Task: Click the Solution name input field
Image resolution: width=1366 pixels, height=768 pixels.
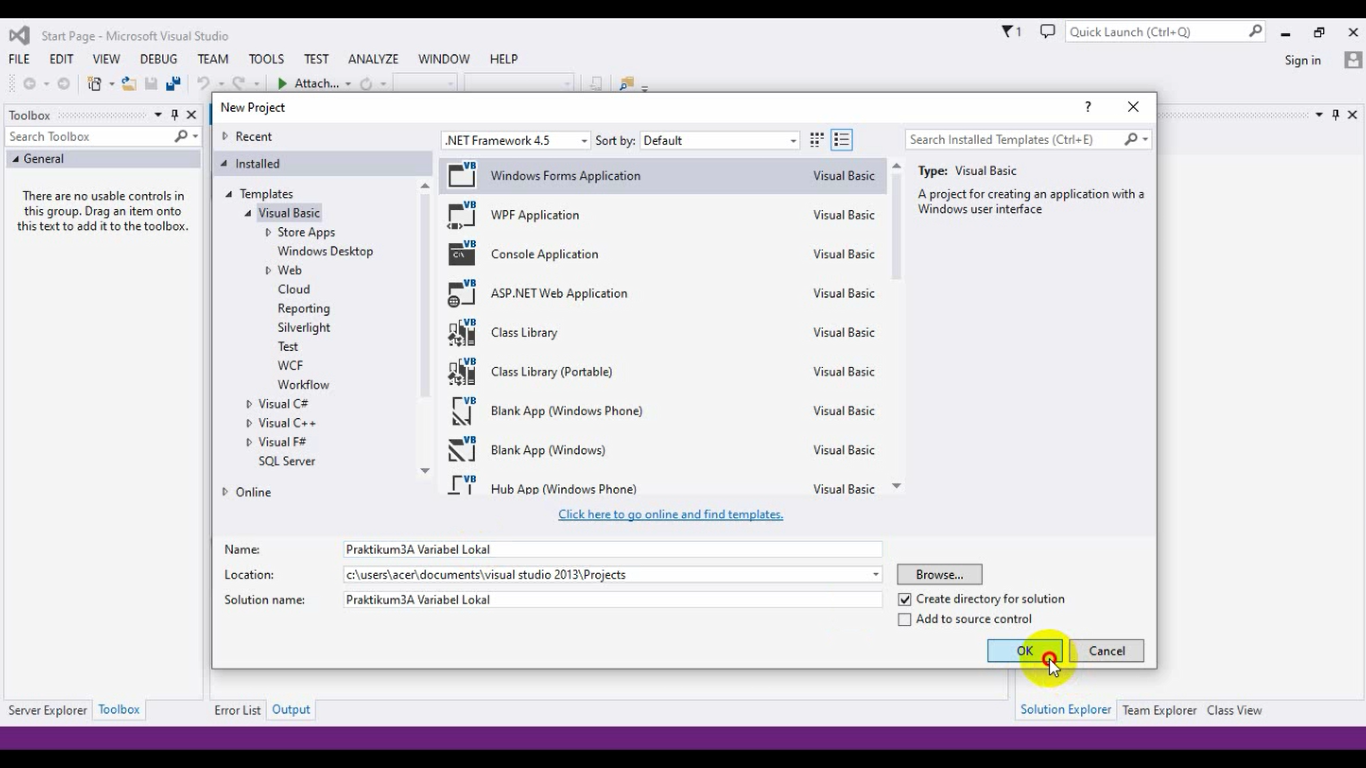Action: click(612, 600)
